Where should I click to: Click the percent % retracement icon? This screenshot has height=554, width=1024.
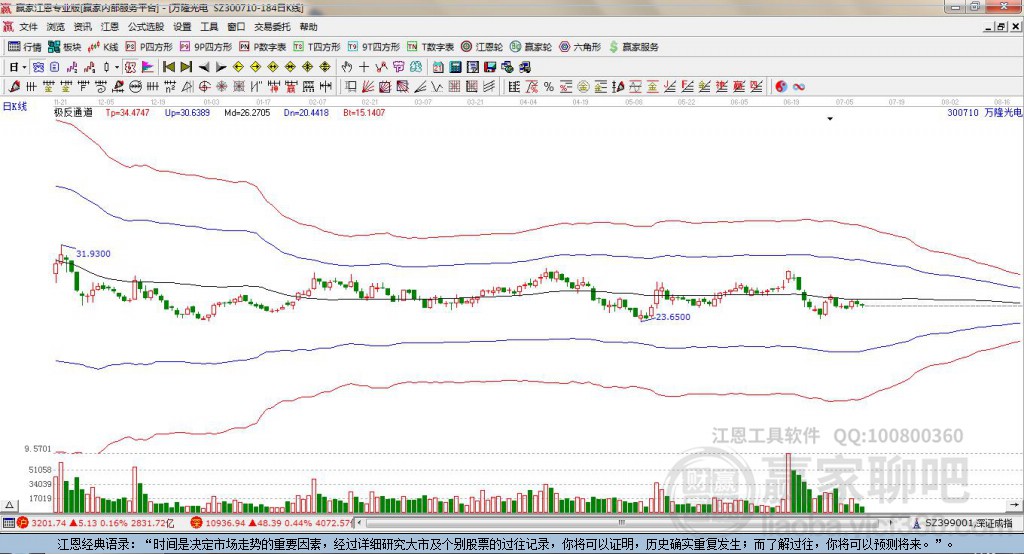549,86
